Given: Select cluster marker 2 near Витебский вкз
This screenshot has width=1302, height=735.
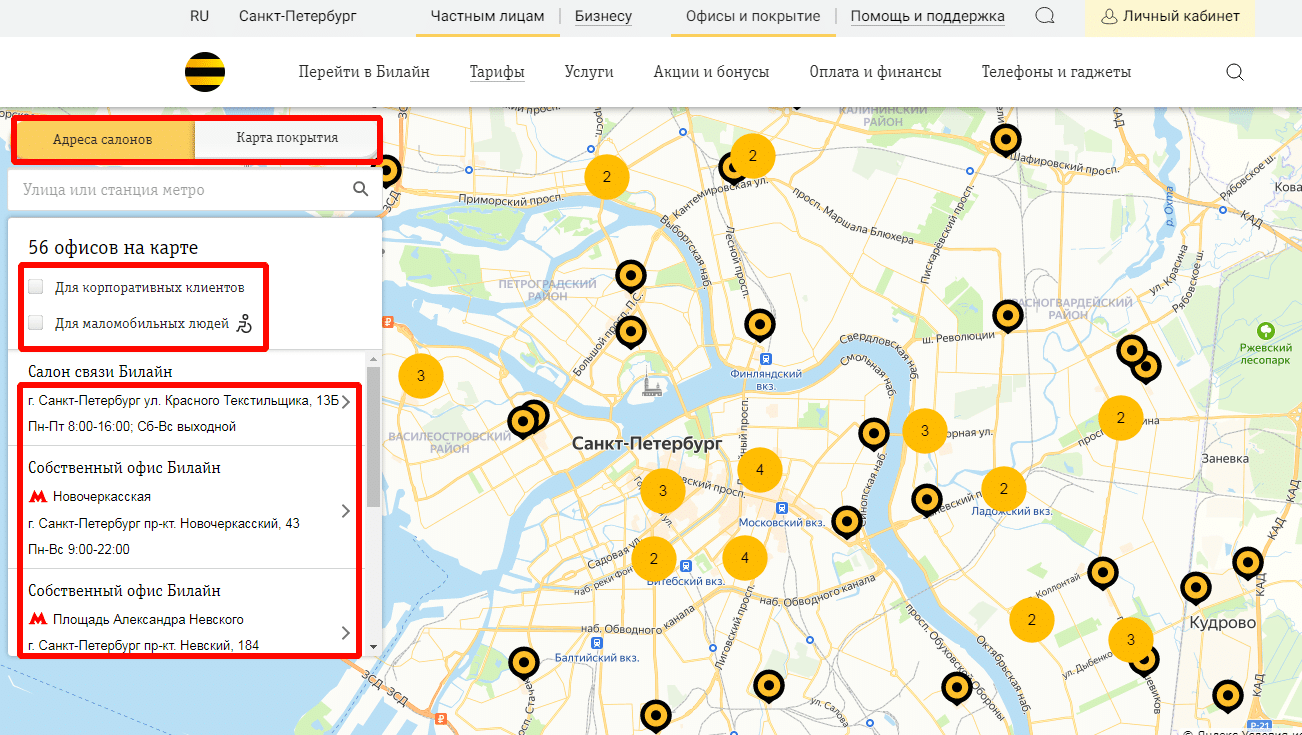Looking at the screenshot, I should [654, 558].
